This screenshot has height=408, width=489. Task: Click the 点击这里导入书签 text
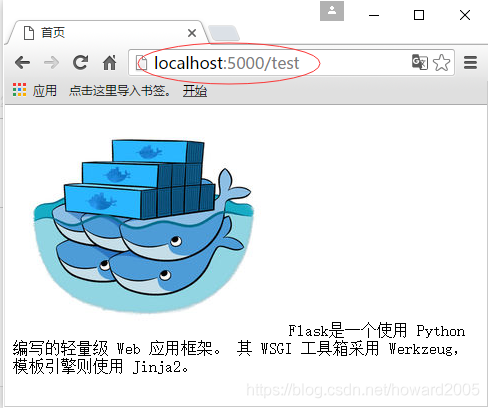click(x=119, y=91)
